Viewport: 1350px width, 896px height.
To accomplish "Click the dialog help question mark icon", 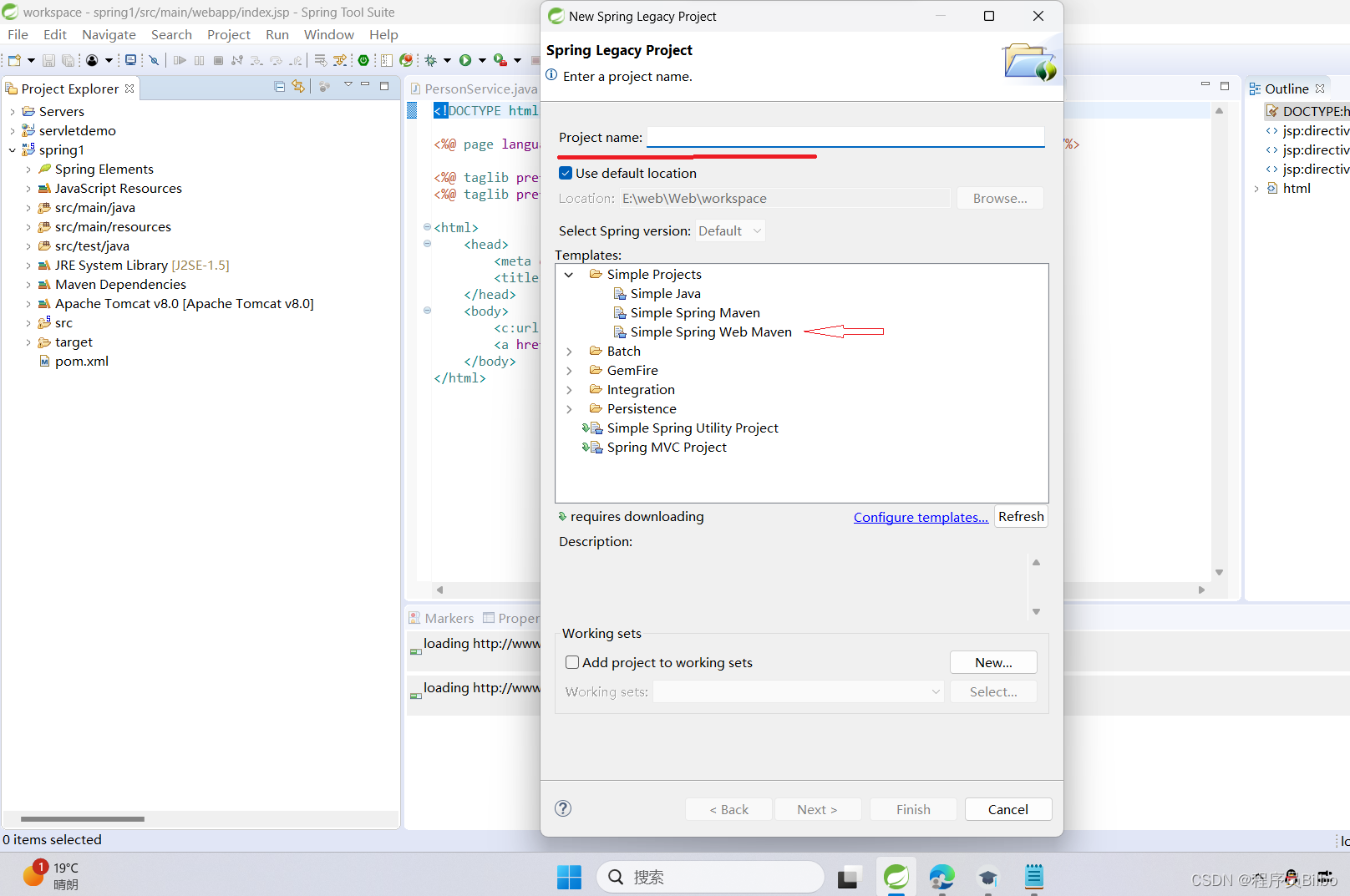I will pos(563,808).
